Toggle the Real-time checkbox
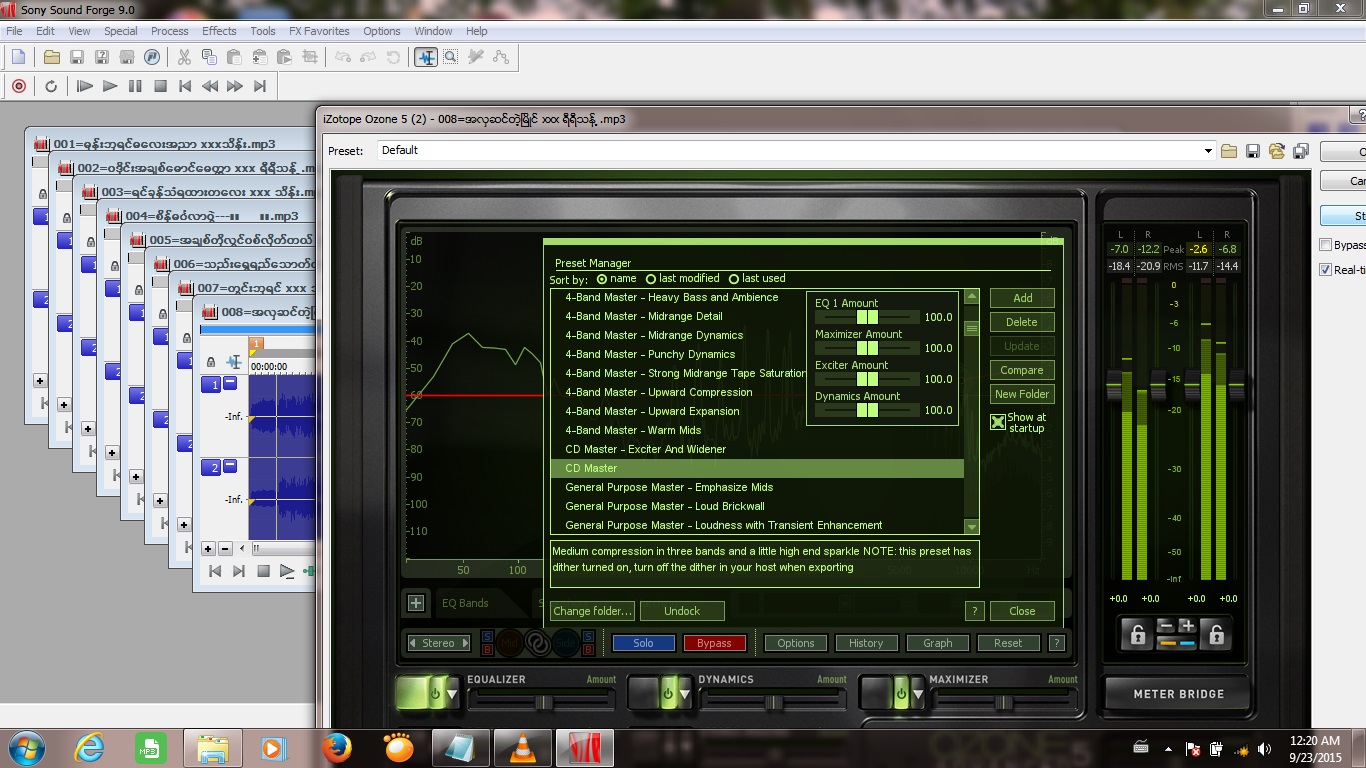The height and width of the screenshot is (768, 1366). tap(1326, 270)
